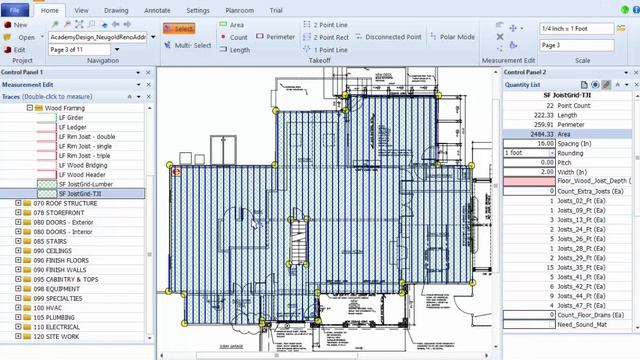Click the Width (In) 2.00 field
The width and height of the screenshot is (640, 360).
pyautogui.click(x=529, y=172)
